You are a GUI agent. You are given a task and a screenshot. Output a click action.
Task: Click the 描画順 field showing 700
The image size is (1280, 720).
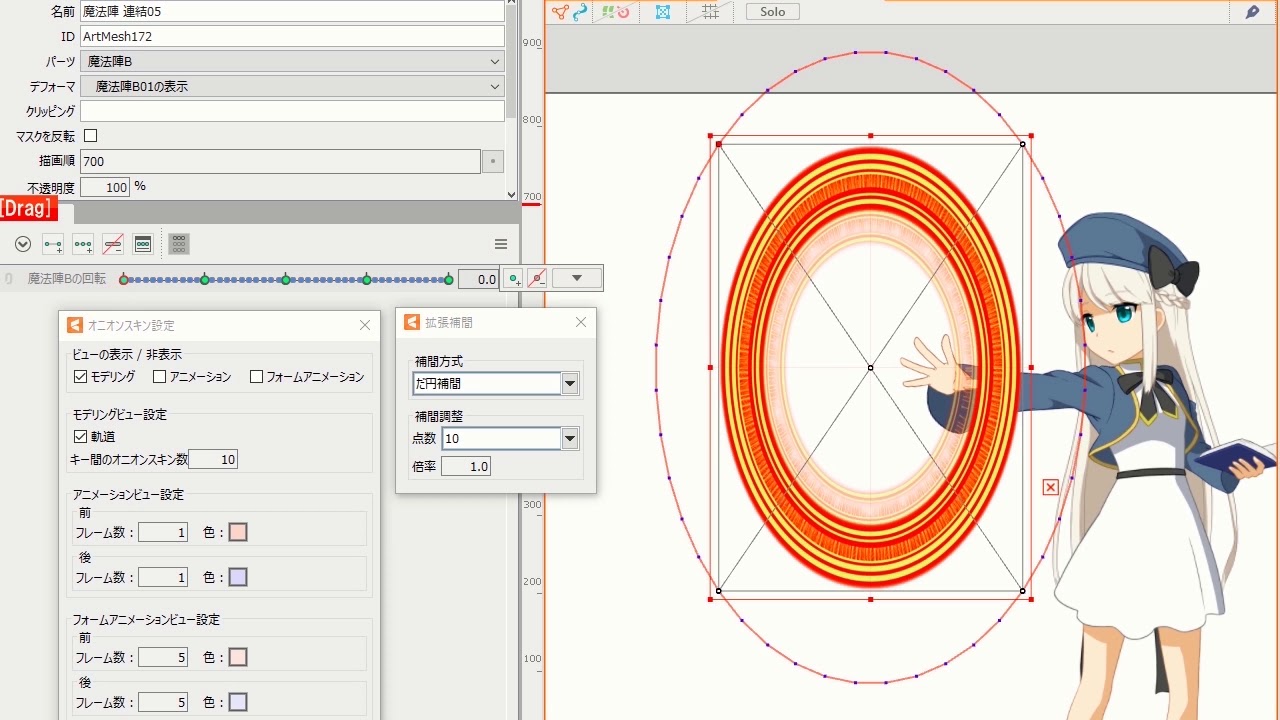tap(280, 161)
